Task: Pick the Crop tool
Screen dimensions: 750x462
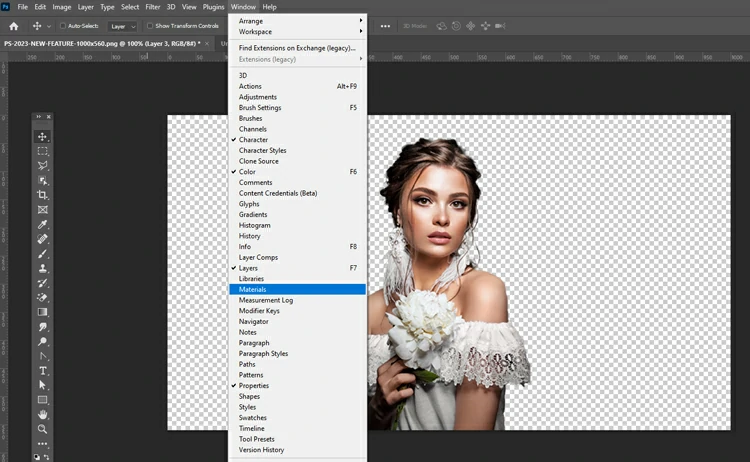Action: point(43,195)
